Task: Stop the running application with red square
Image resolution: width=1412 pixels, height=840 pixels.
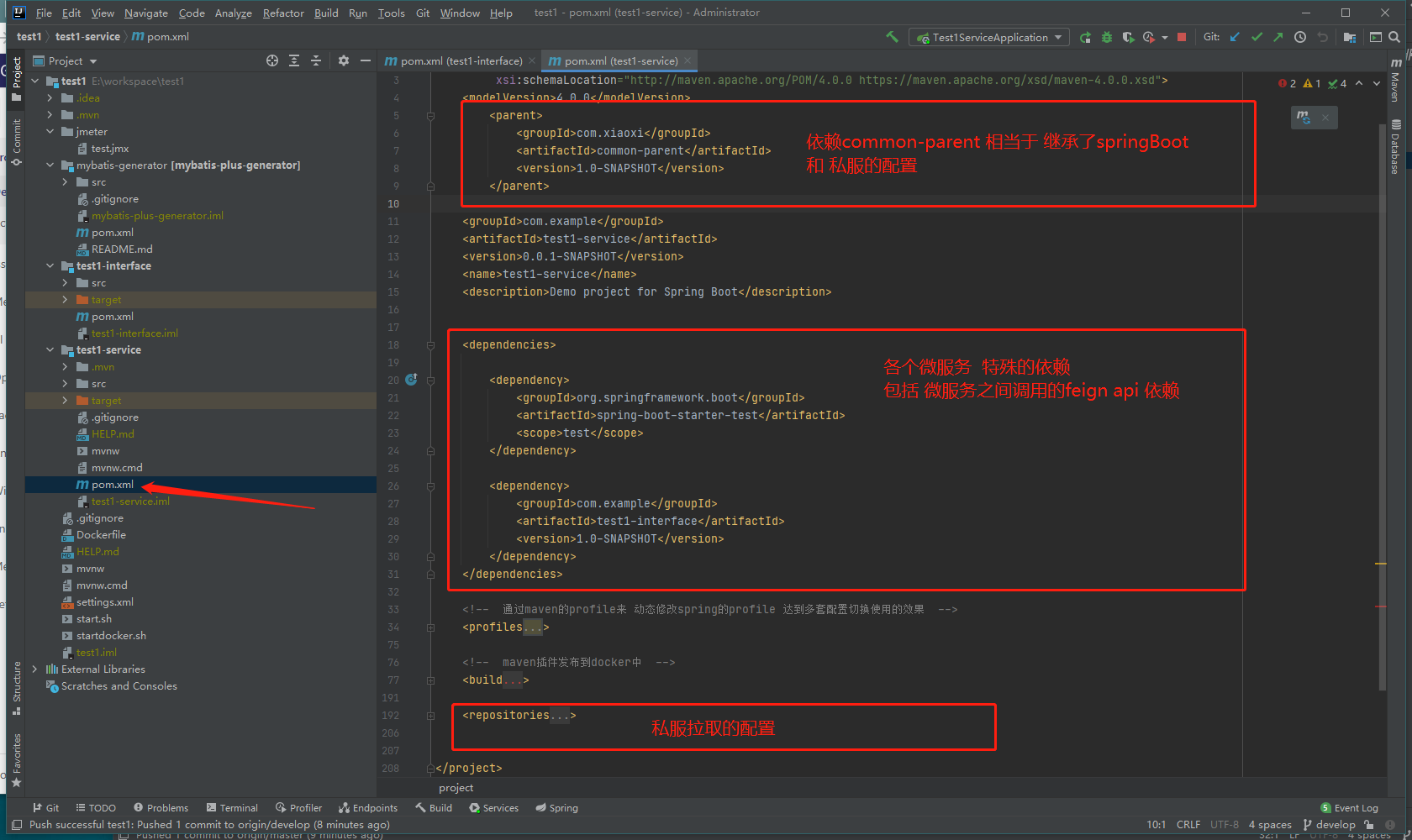Action: pos(1182,37)
